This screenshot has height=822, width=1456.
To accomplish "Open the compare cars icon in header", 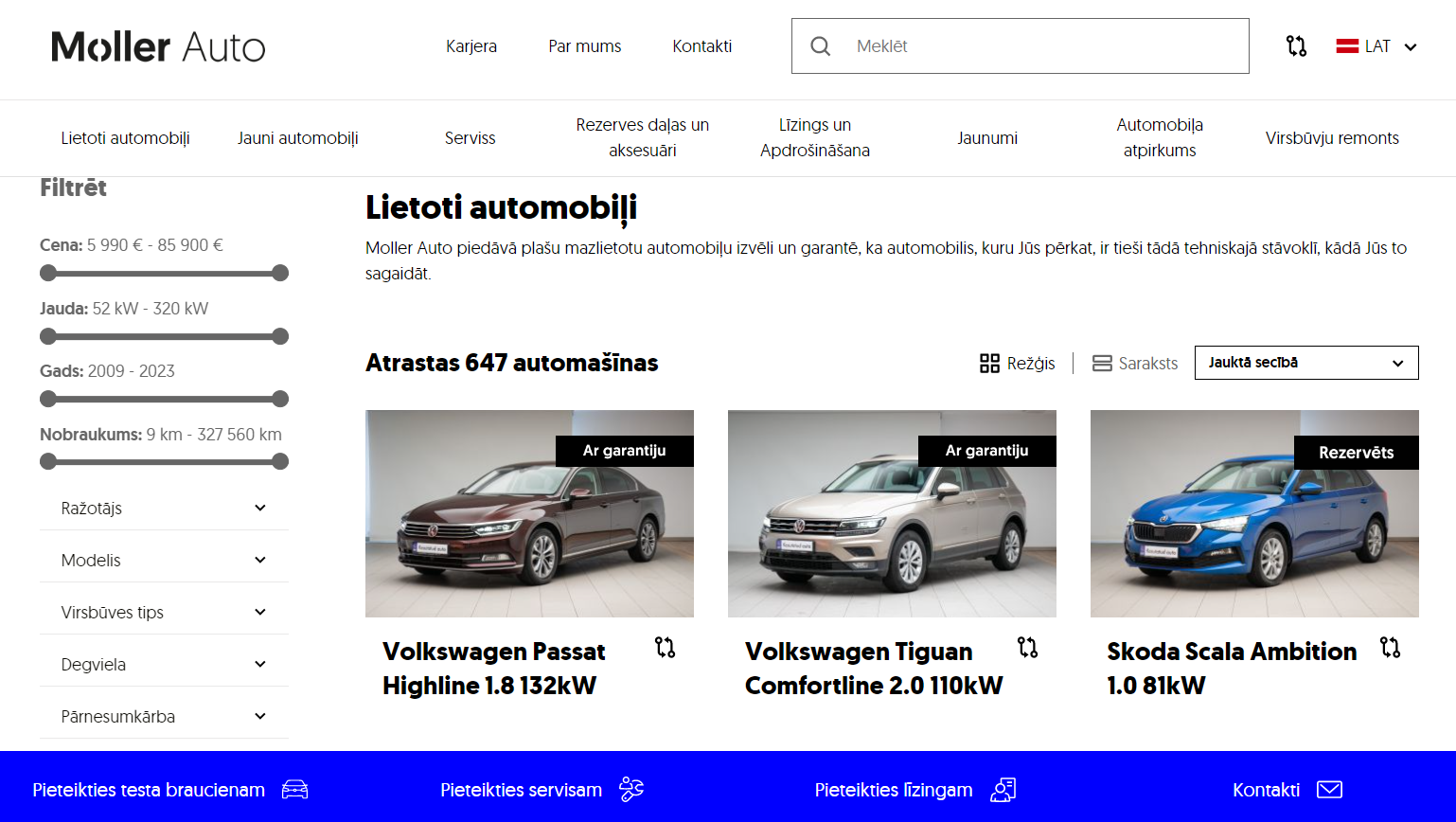I will [x=1296, y=45].
